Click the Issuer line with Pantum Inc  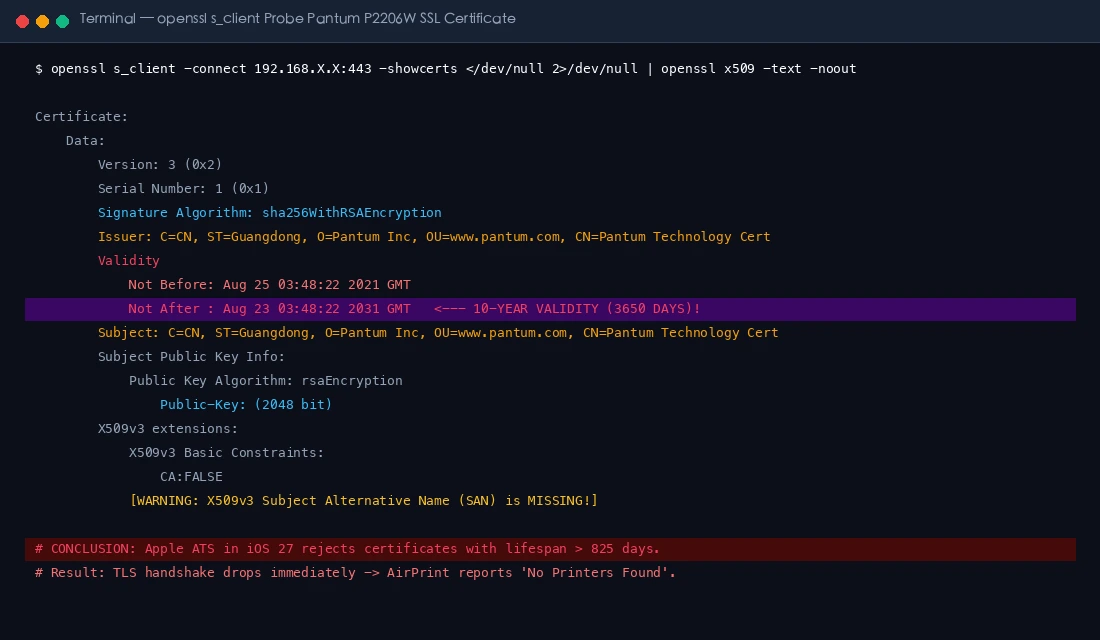pyautogui.click(x=434, y=236)
